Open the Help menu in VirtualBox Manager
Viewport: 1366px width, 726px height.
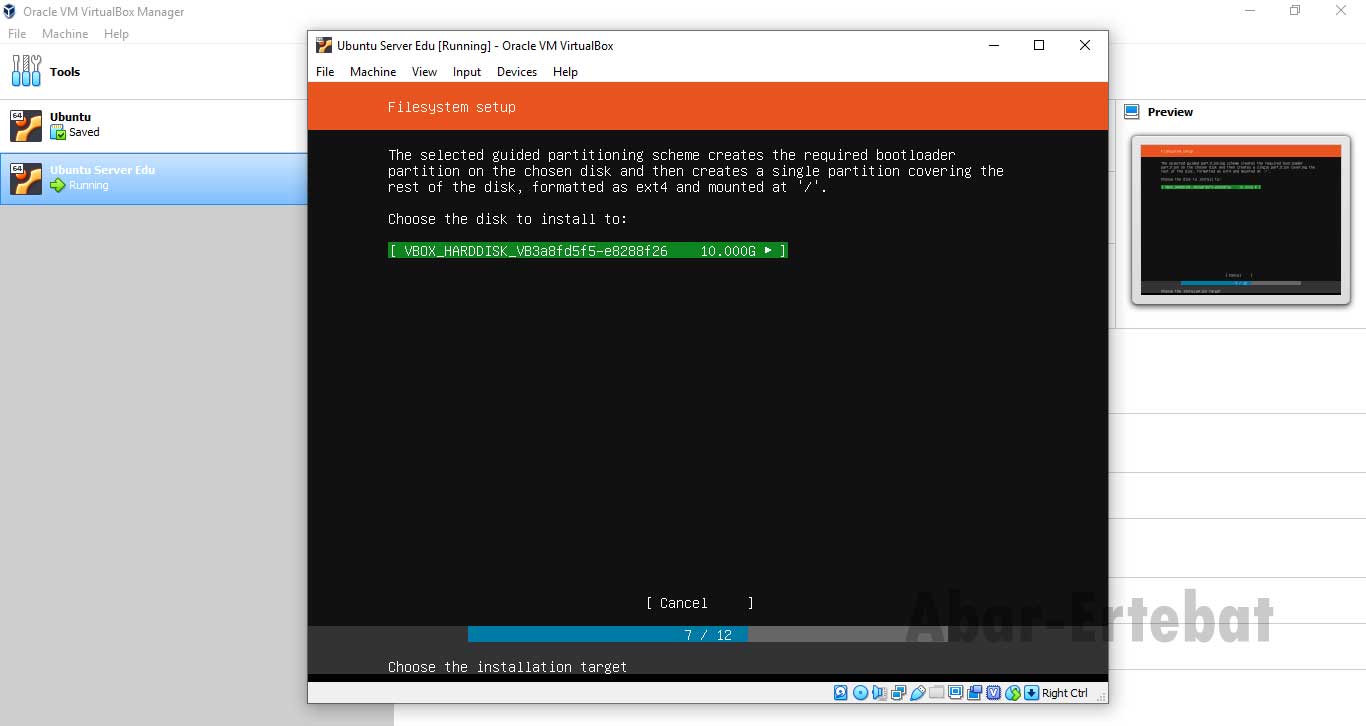(x=116, y=33)
